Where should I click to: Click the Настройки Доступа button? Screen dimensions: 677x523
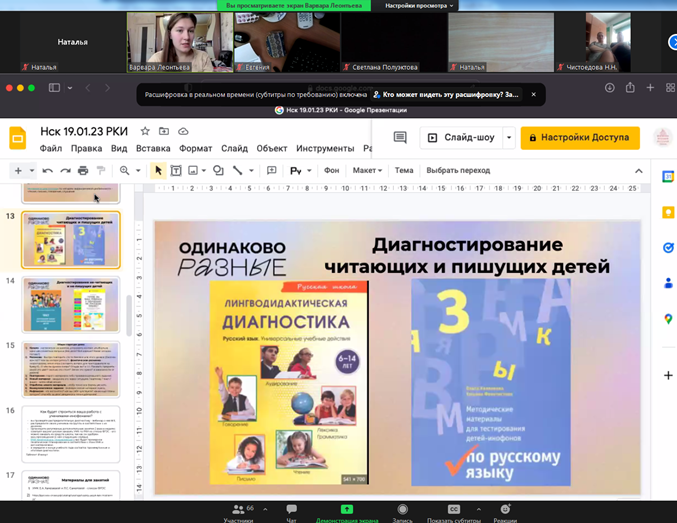(x=580, y=138)
